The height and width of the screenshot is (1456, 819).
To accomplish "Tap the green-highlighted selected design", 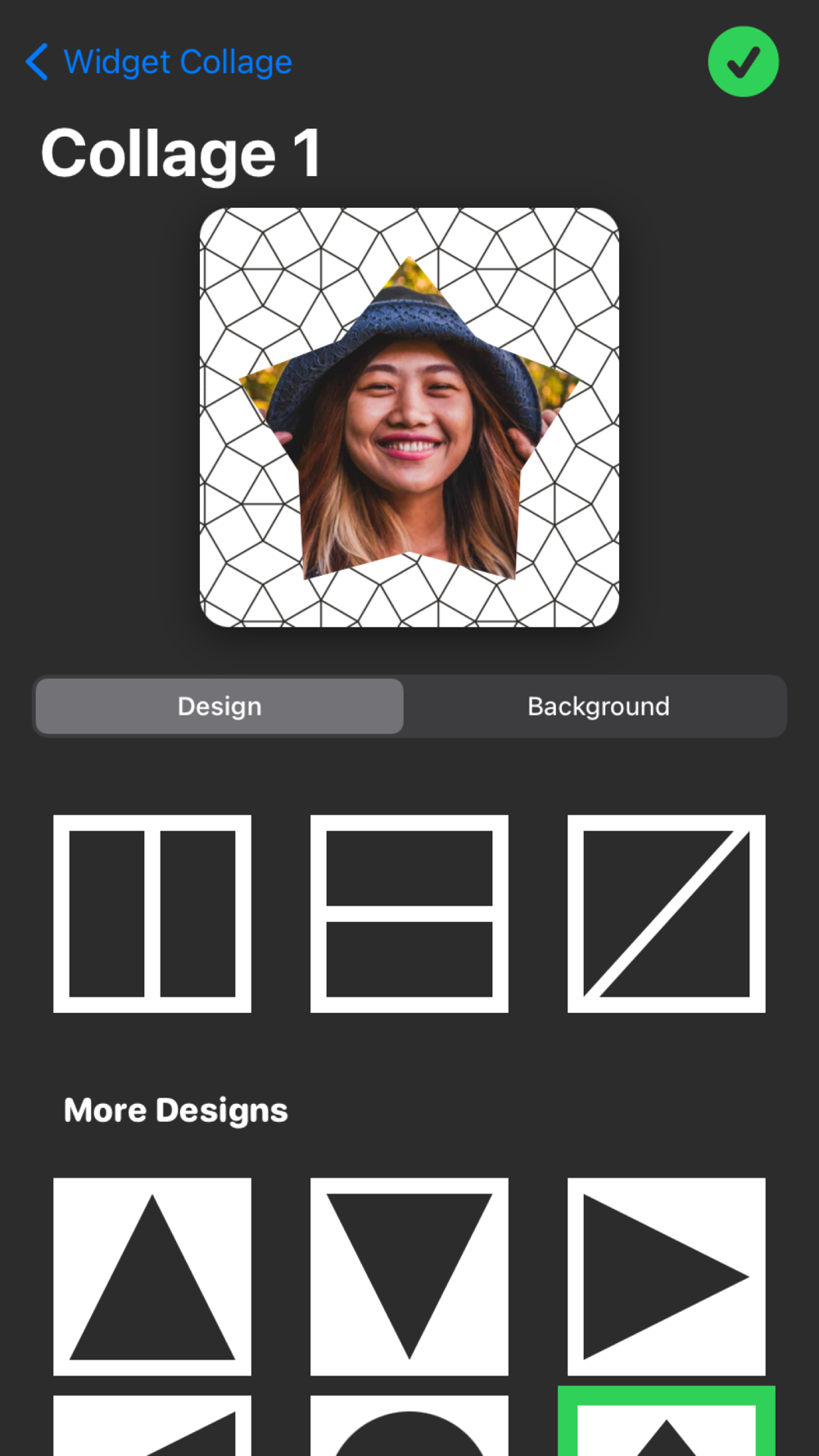I will (x=667, y=1422).
